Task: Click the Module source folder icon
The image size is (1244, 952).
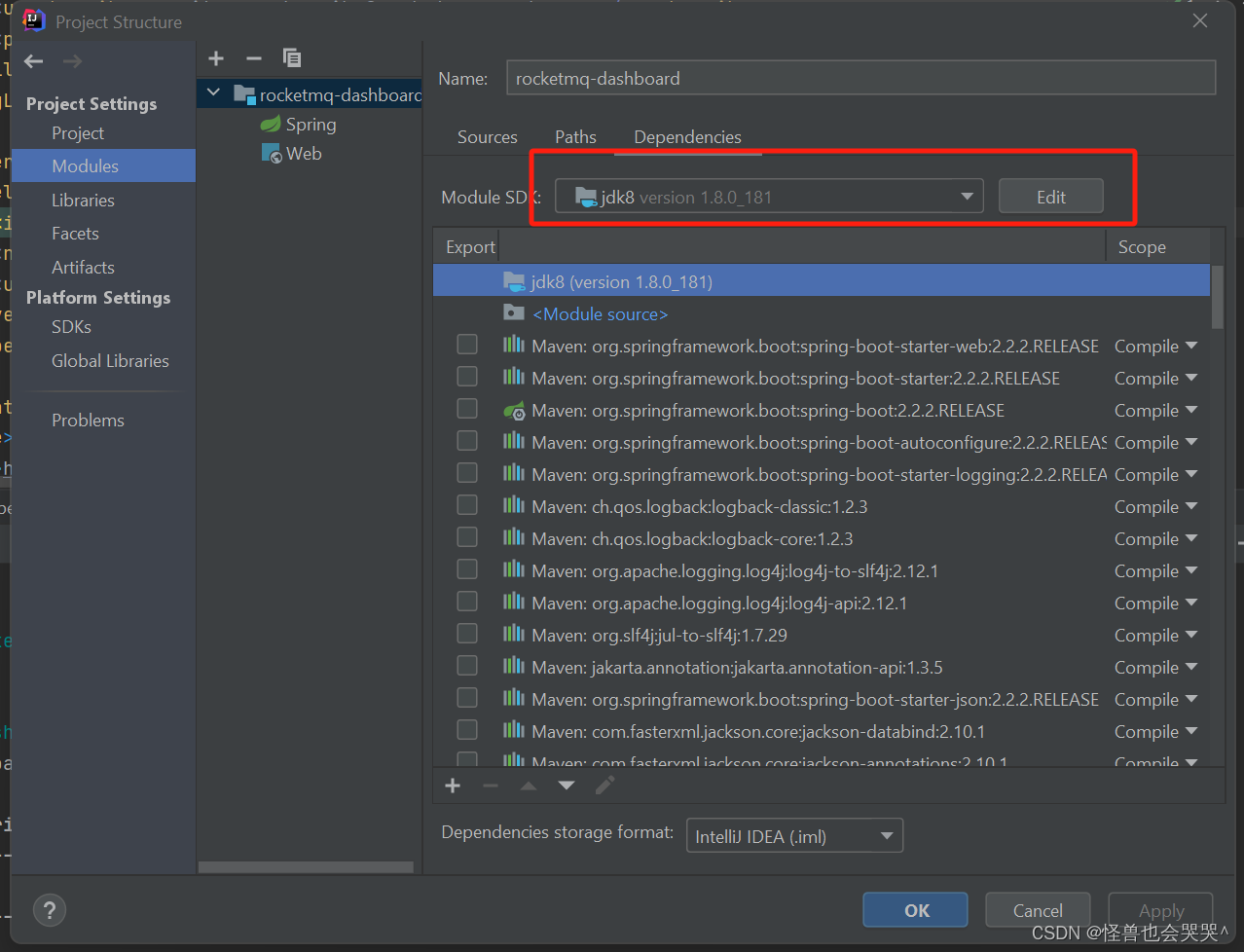Action: [514, 312]
